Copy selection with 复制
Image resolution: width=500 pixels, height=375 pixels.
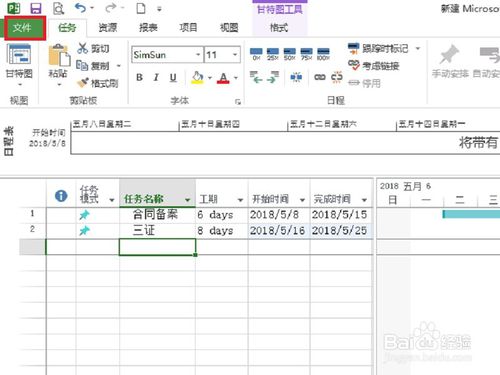coord(93,66)
